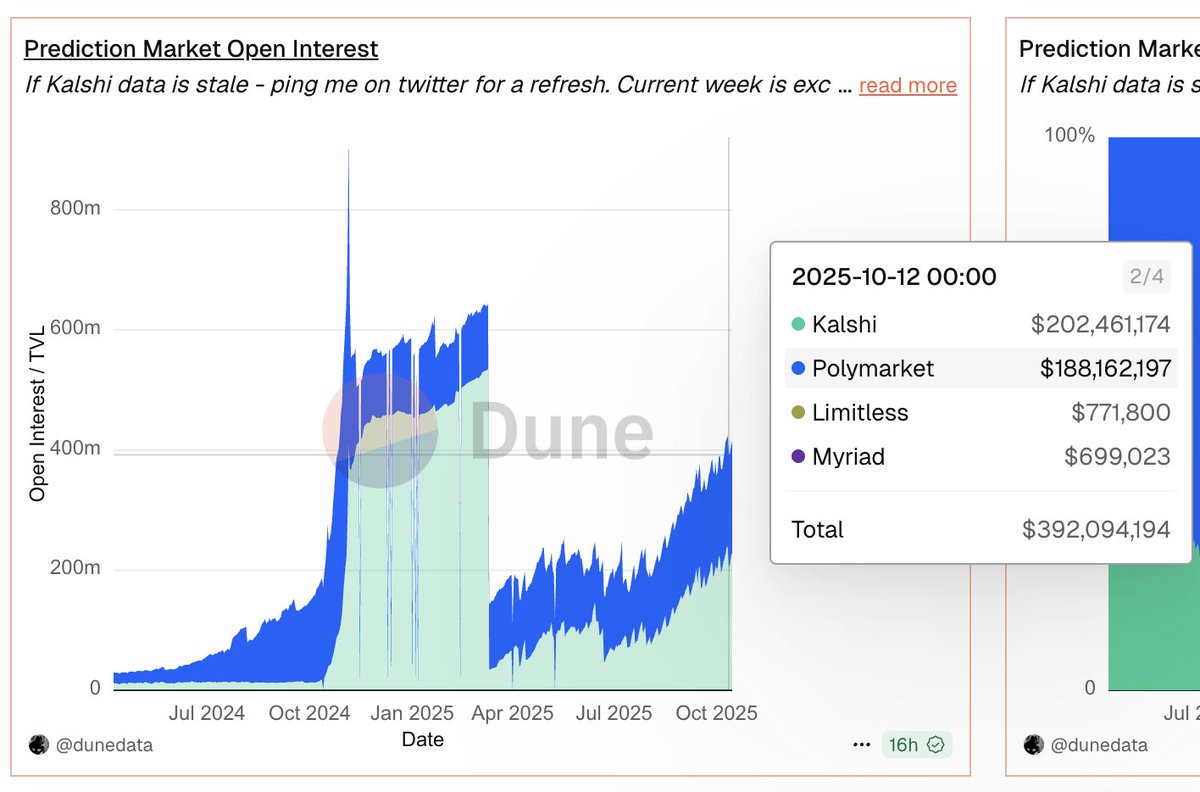1200x792 pixels.
Task: Click the 600m y-axis label
Action: pos(75,329)
